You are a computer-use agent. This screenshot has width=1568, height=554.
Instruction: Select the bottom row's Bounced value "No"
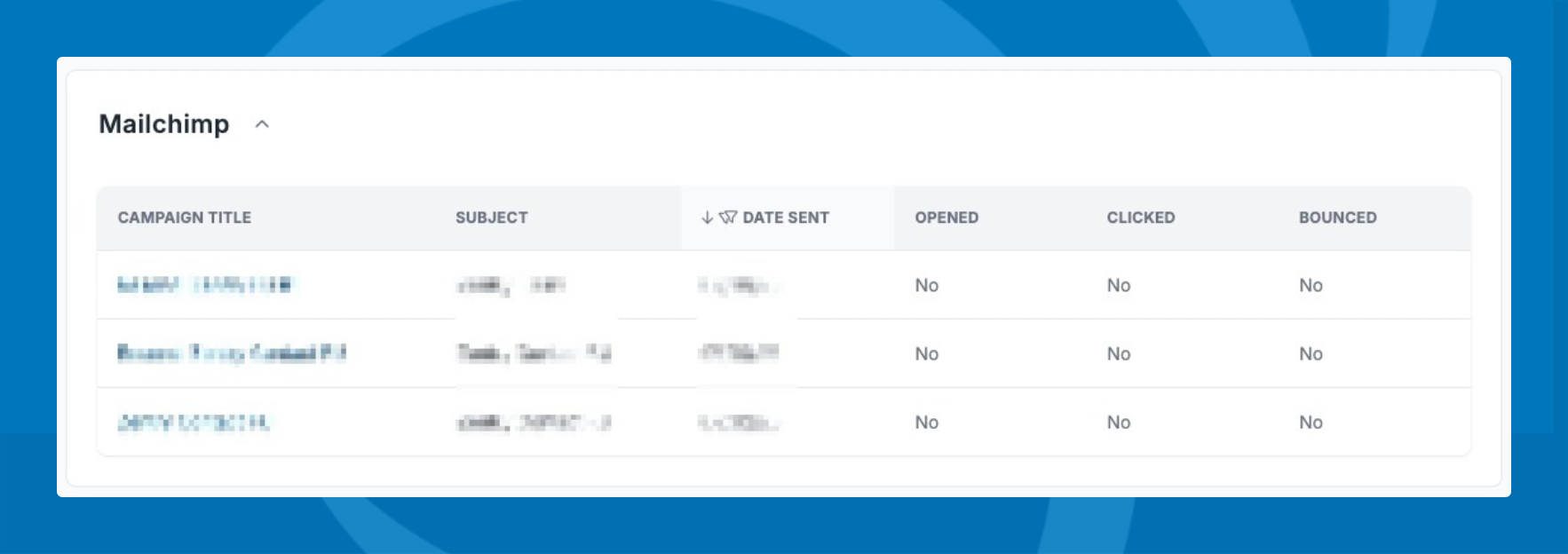point(1311,423)
